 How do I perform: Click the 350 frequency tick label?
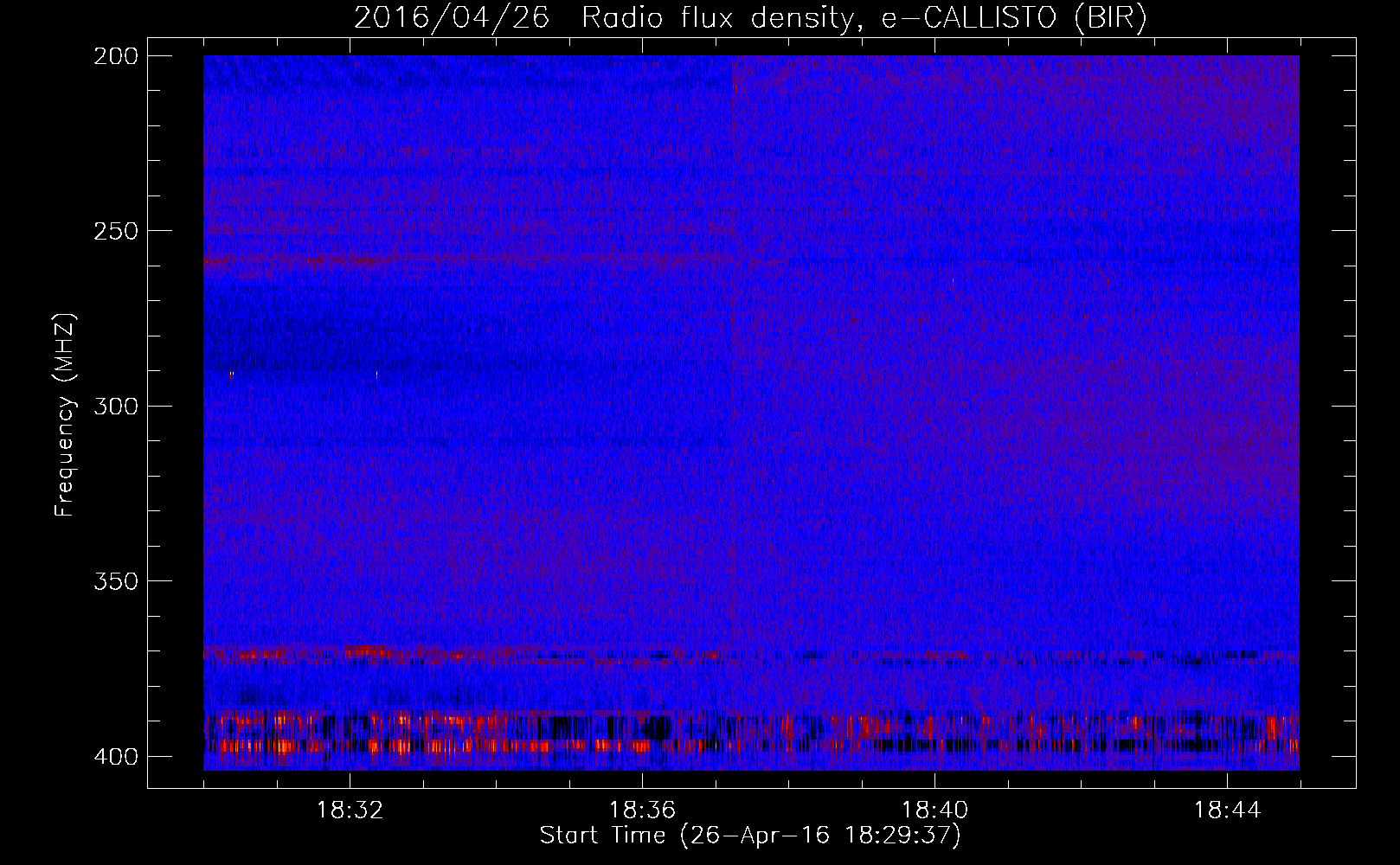point(115,581)
